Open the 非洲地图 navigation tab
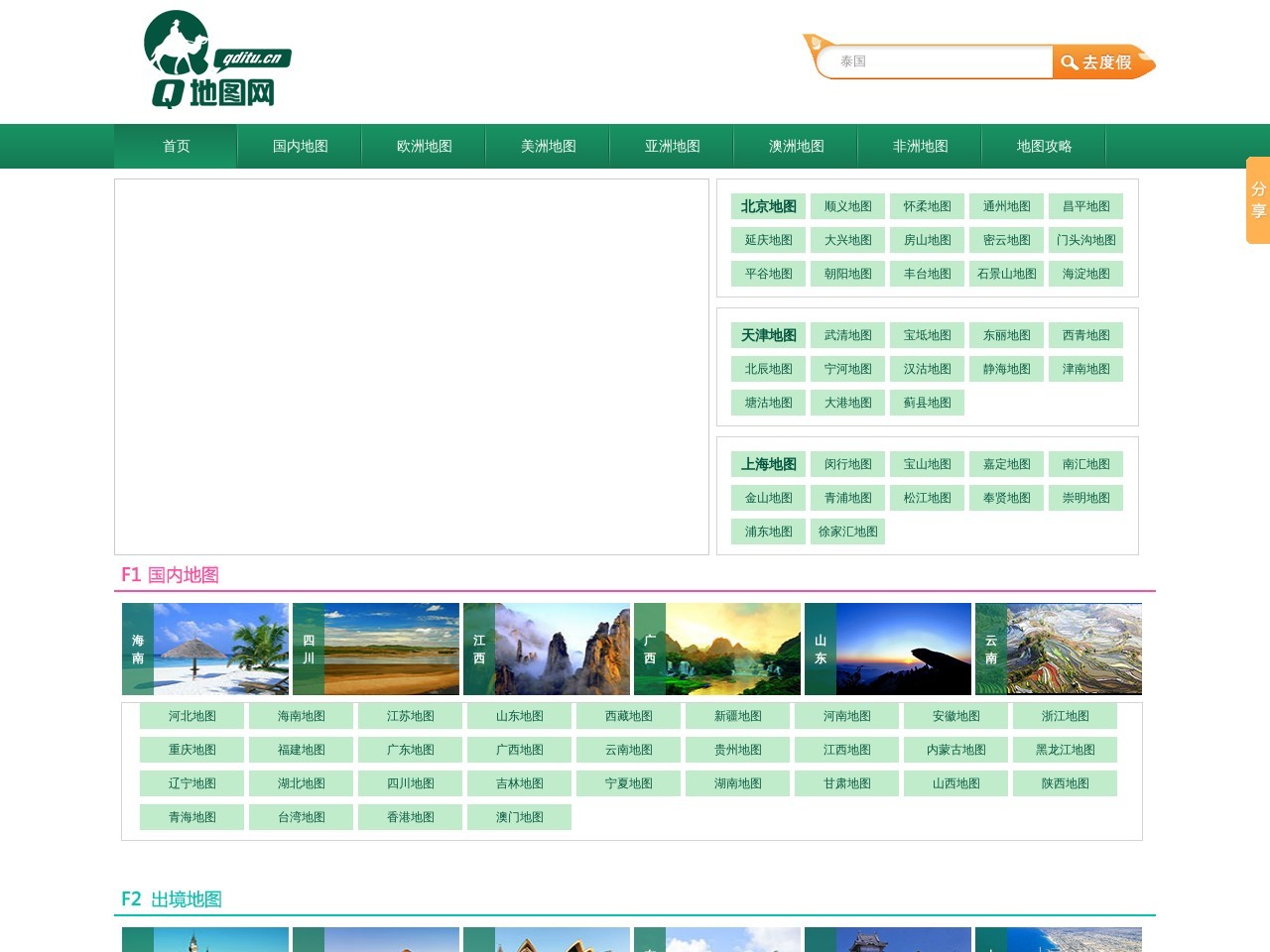 pyautogui.click(x=920, y=146)
